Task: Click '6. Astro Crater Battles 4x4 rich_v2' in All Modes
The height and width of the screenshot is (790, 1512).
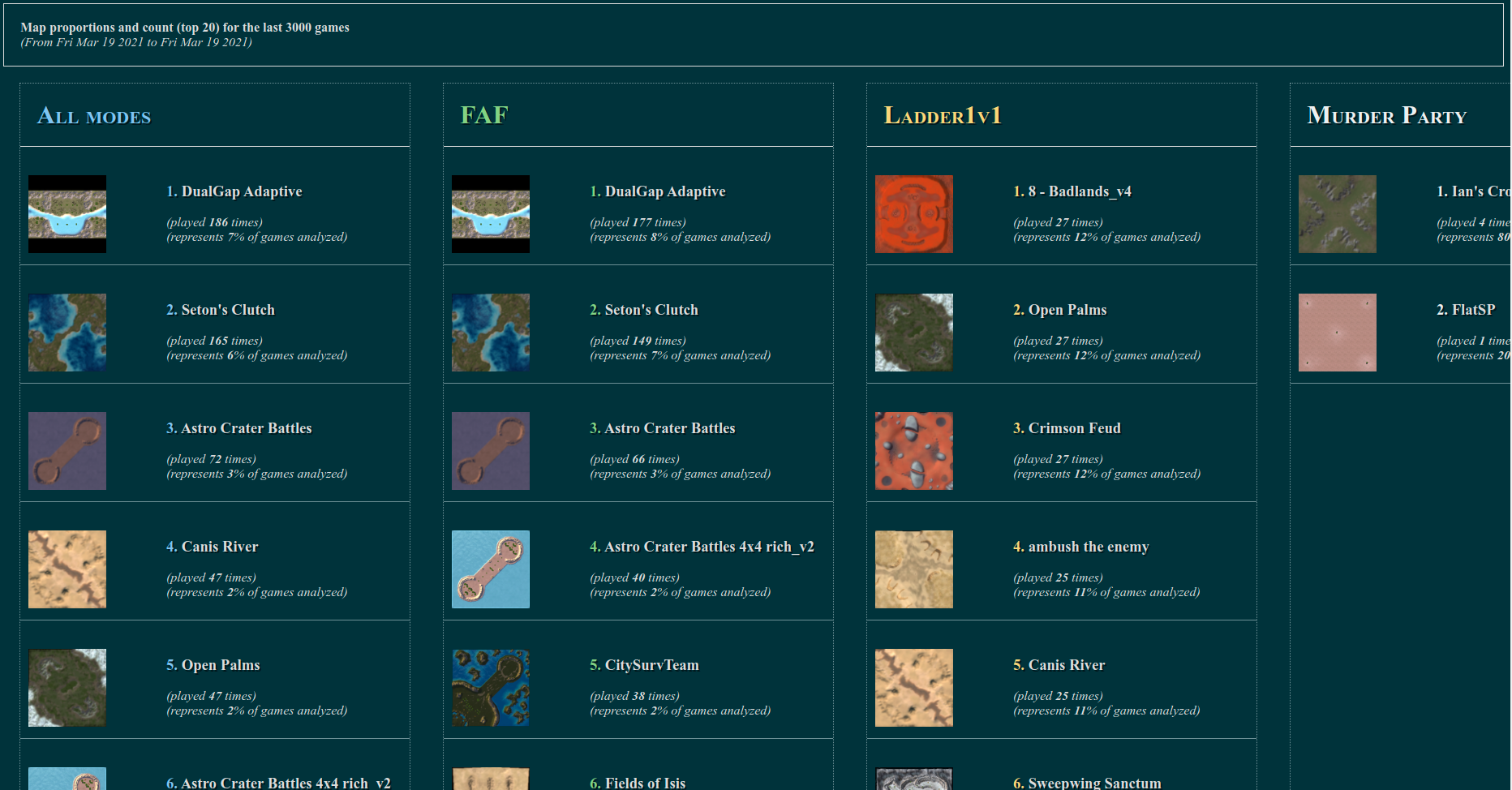Action: click(x=279, y=783)
